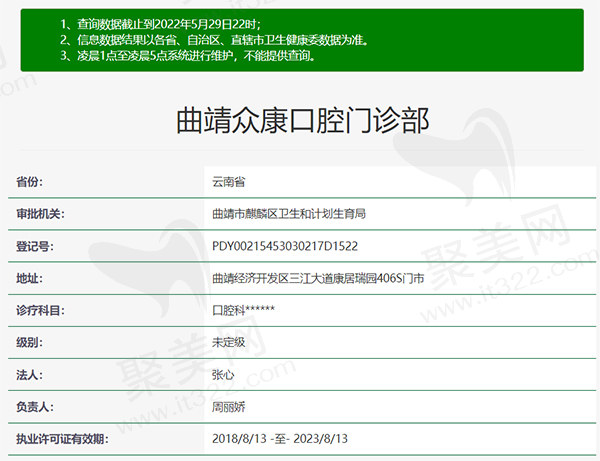The height and width of the screenshot is (461, 600).
Task: Click the 省份 label
Action: (29, 181)
